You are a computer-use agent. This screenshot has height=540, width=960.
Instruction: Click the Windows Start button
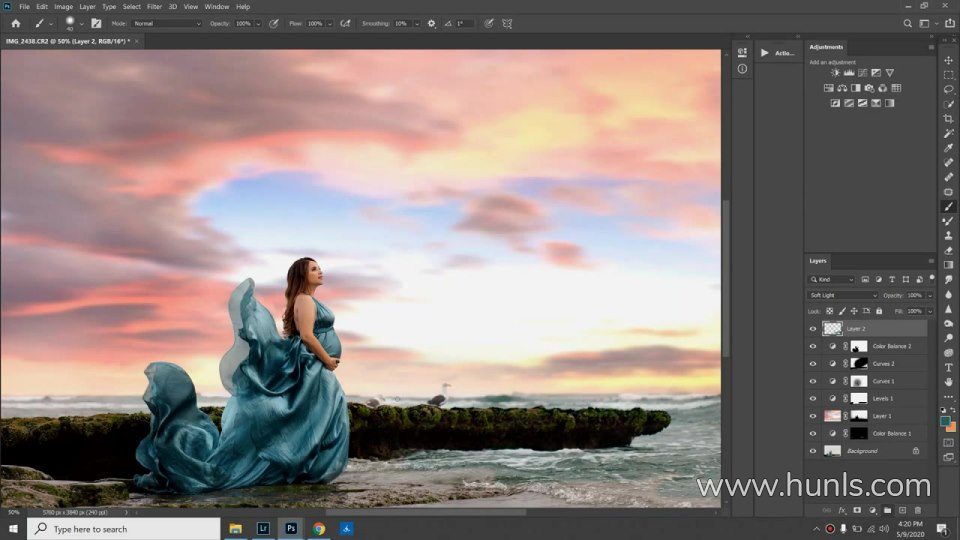click(13, 528)
